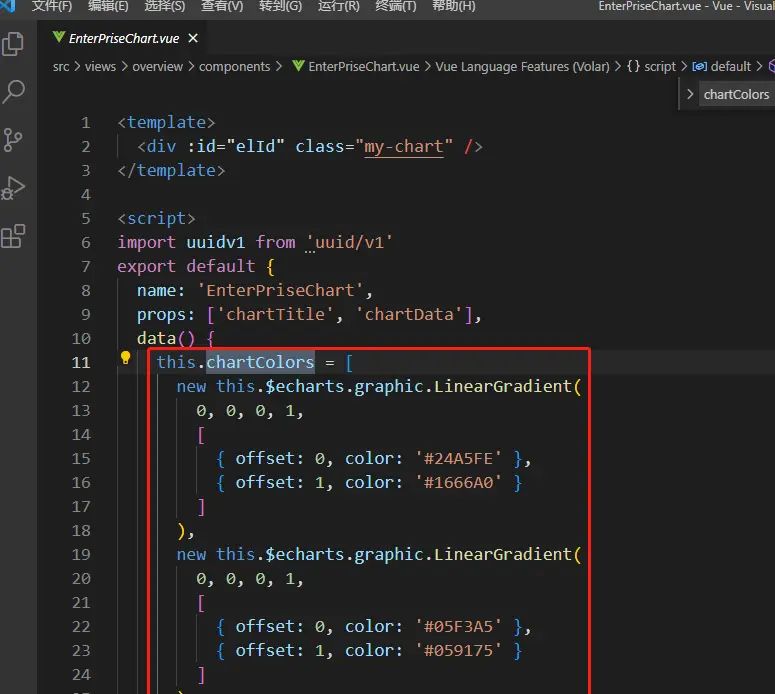
Task: Click the Vue icon on EnterPriseChart.vue tab
Action: (58, 38)
